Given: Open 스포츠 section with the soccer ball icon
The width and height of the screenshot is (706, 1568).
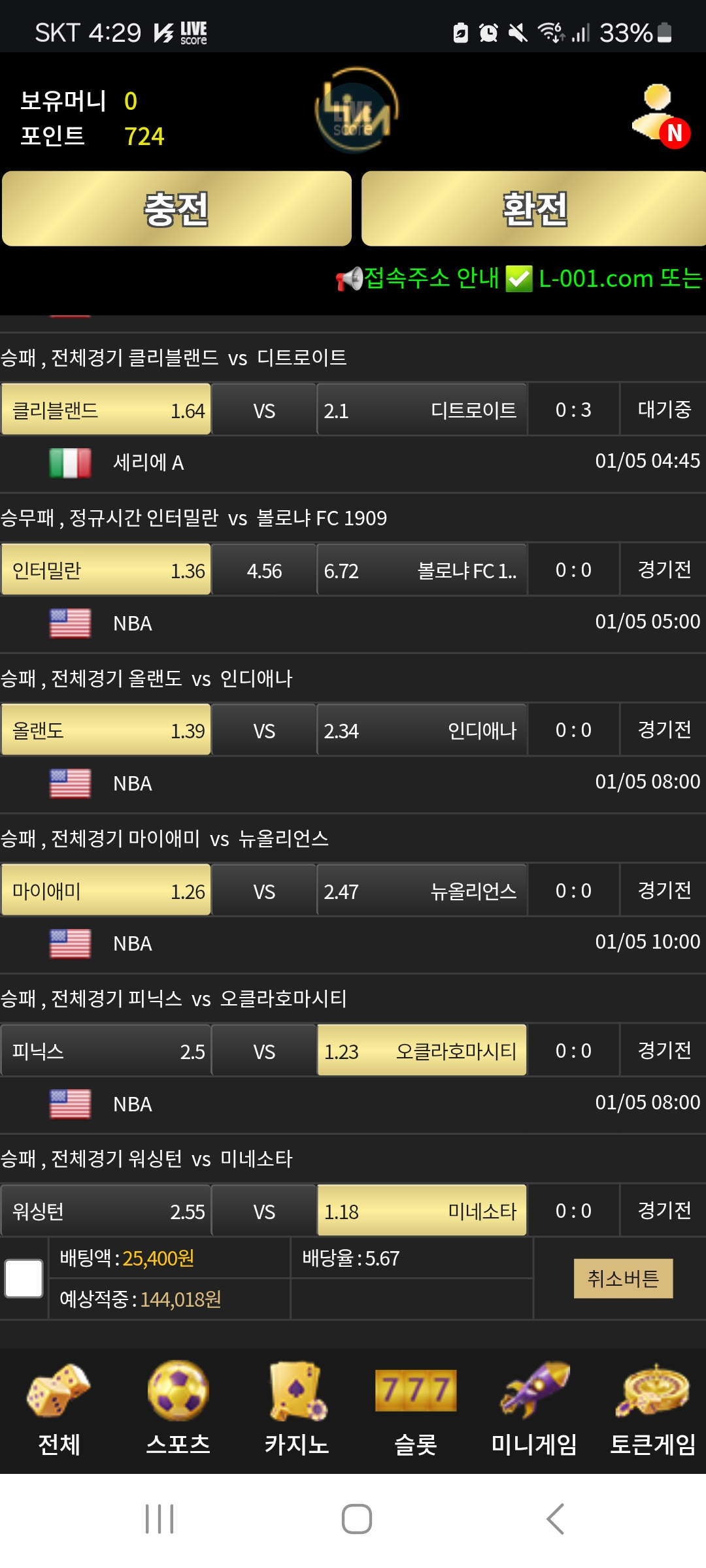Looking at the screenshot, I should pyautogui.click(x=178, y=1409).
